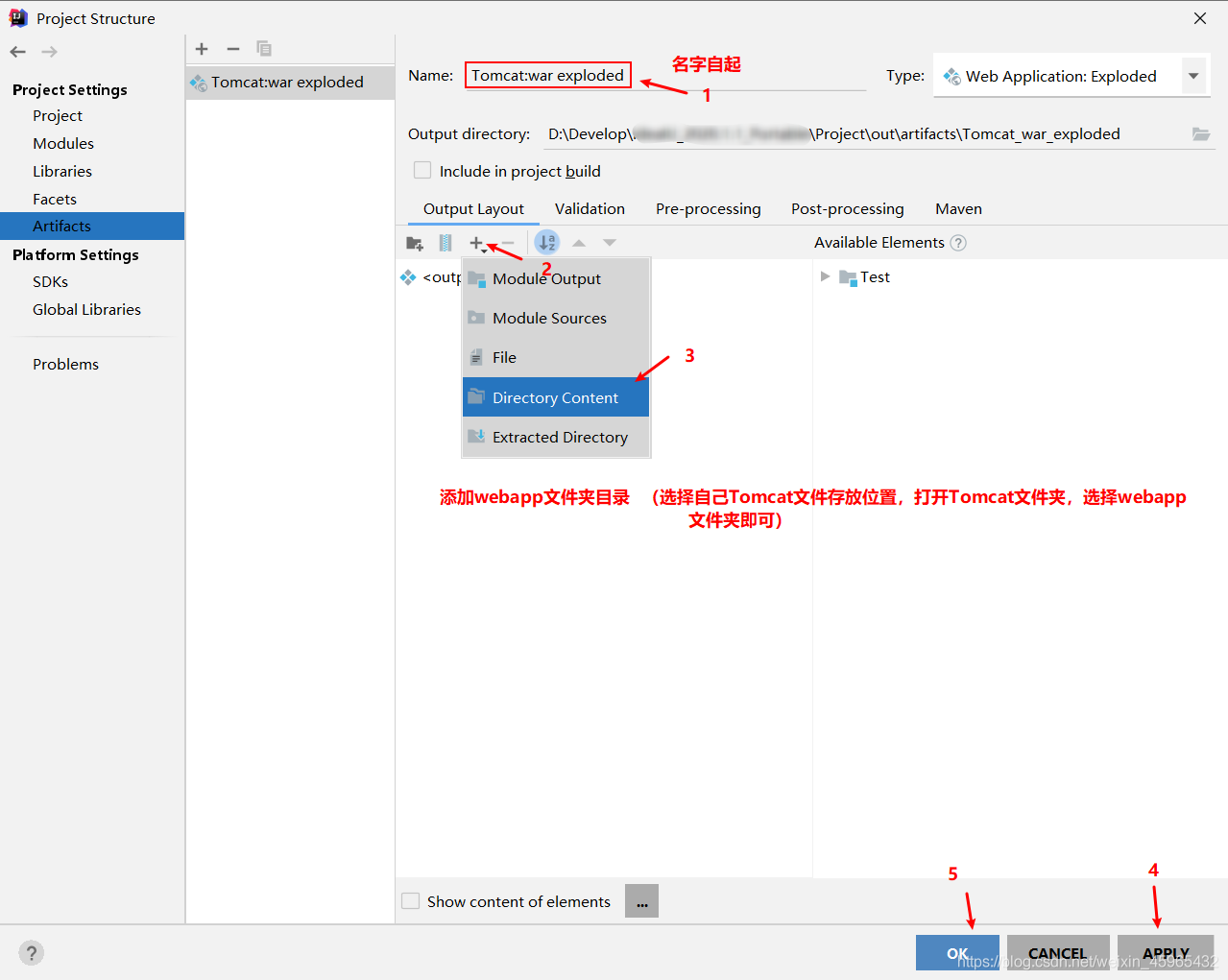Switch to the Validation tab
The height and width of the screenshot is (980, 1228).
[x=590, y=208]
